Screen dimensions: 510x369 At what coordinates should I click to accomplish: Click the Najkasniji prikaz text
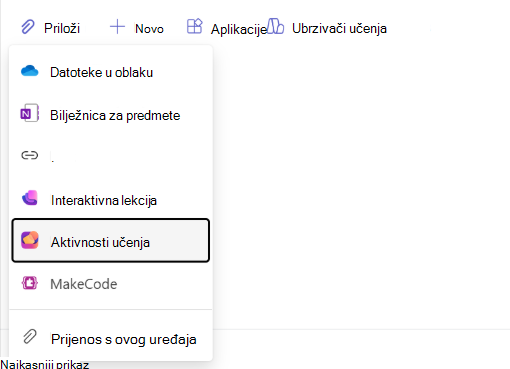pyautogui.click(x=45, y=364)
